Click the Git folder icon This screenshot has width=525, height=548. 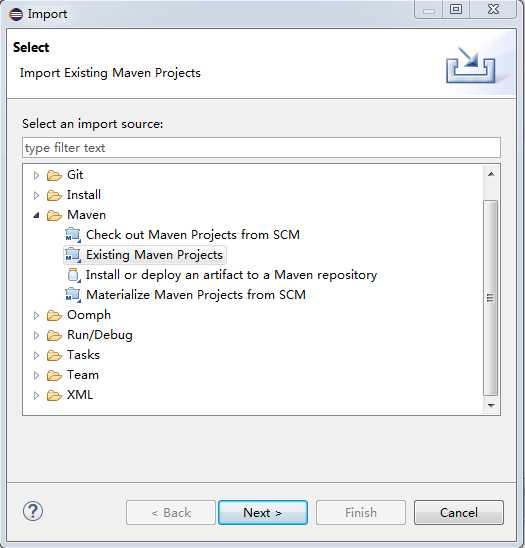[x=54, y=175]
